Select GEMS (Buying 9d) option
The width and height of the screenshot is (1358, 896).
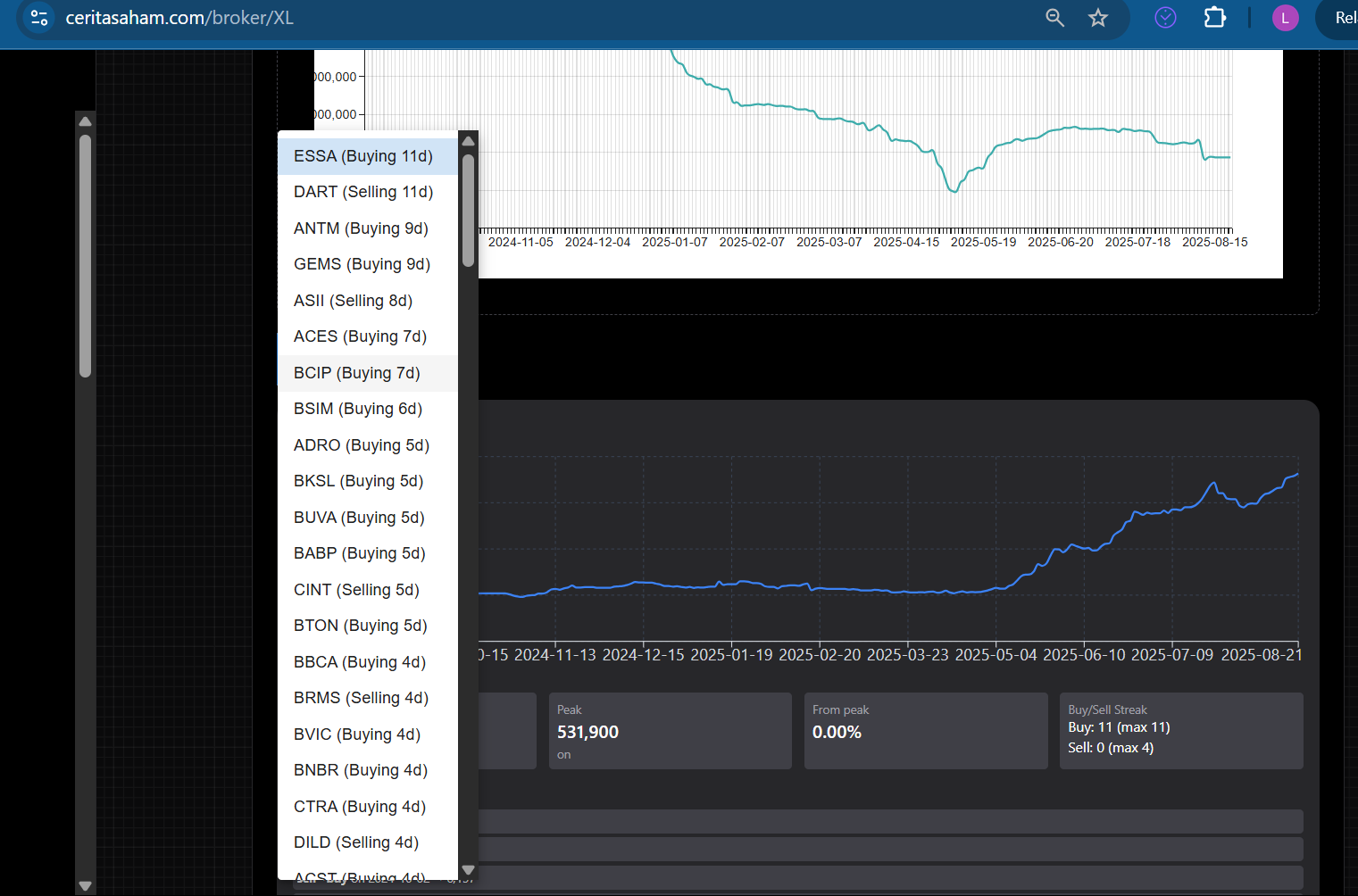point(368,264)
